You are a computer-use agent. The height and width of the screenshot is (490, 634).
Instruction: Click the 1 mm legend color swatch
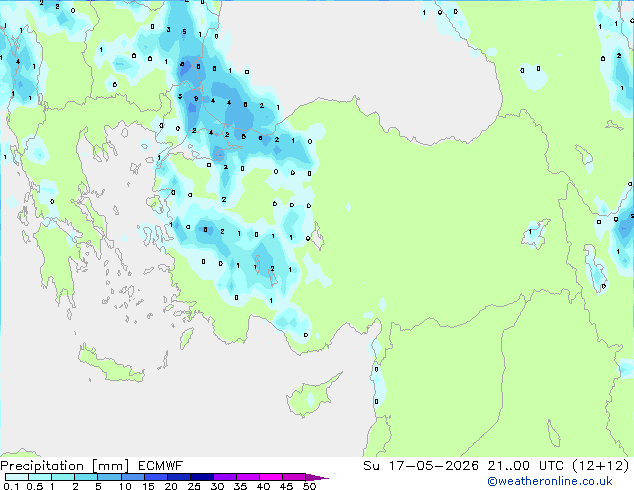[63, 477]
